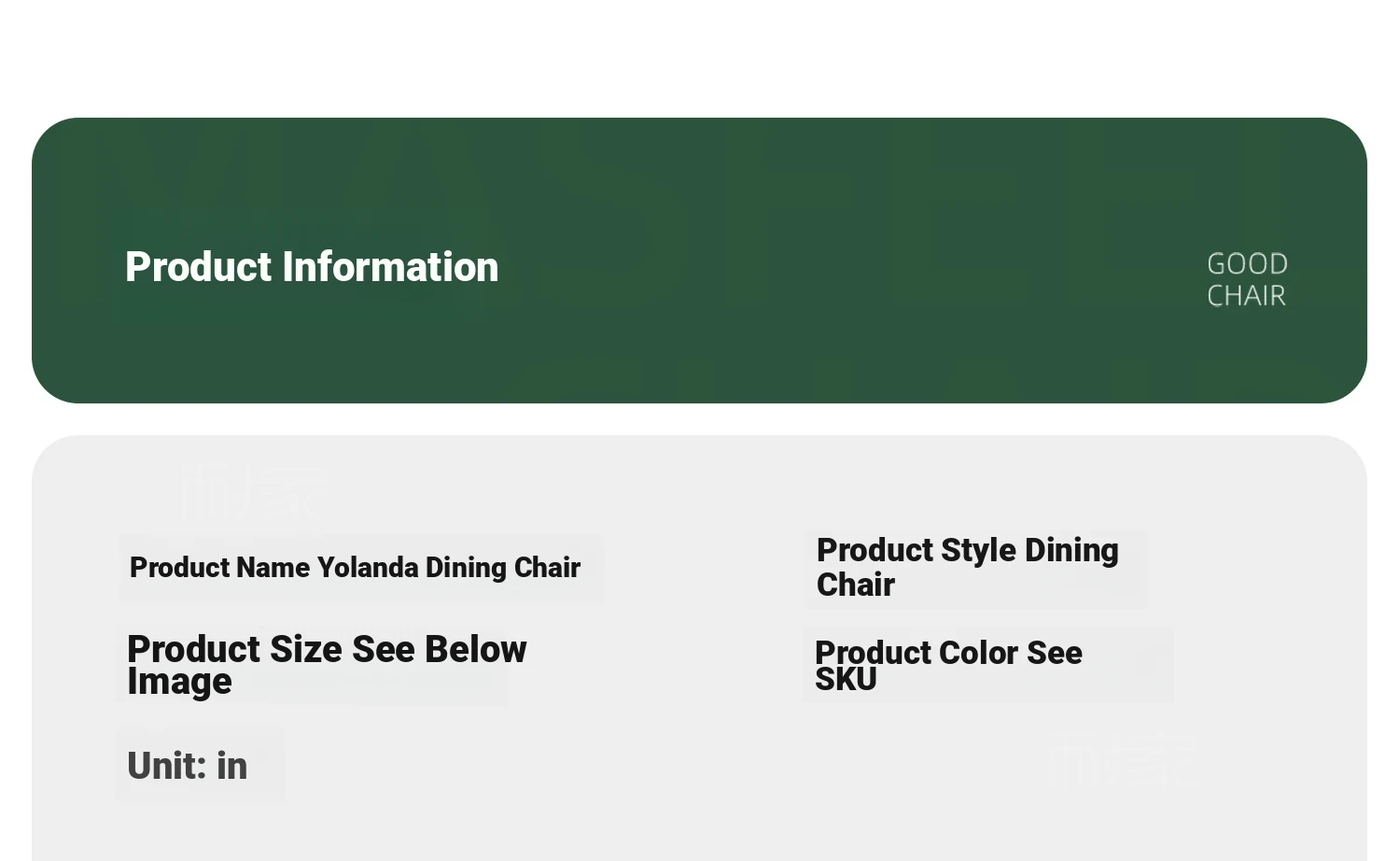Click the GOOD CHAIR brand text
Viewport: 1400px width, 861px height.
point(1247,279)
